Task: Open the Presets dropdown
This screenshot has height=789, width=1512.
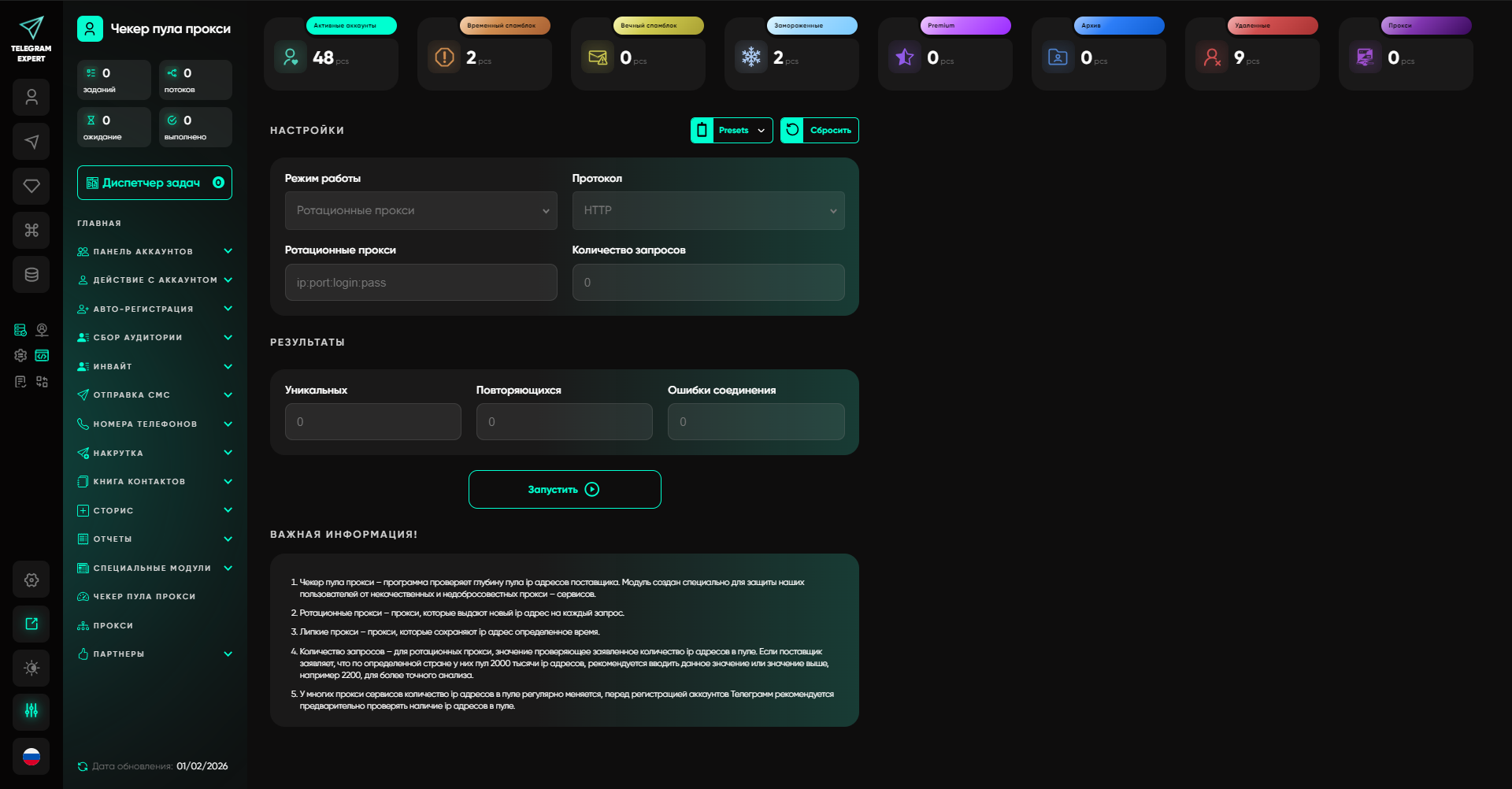Action: point(731,130)
